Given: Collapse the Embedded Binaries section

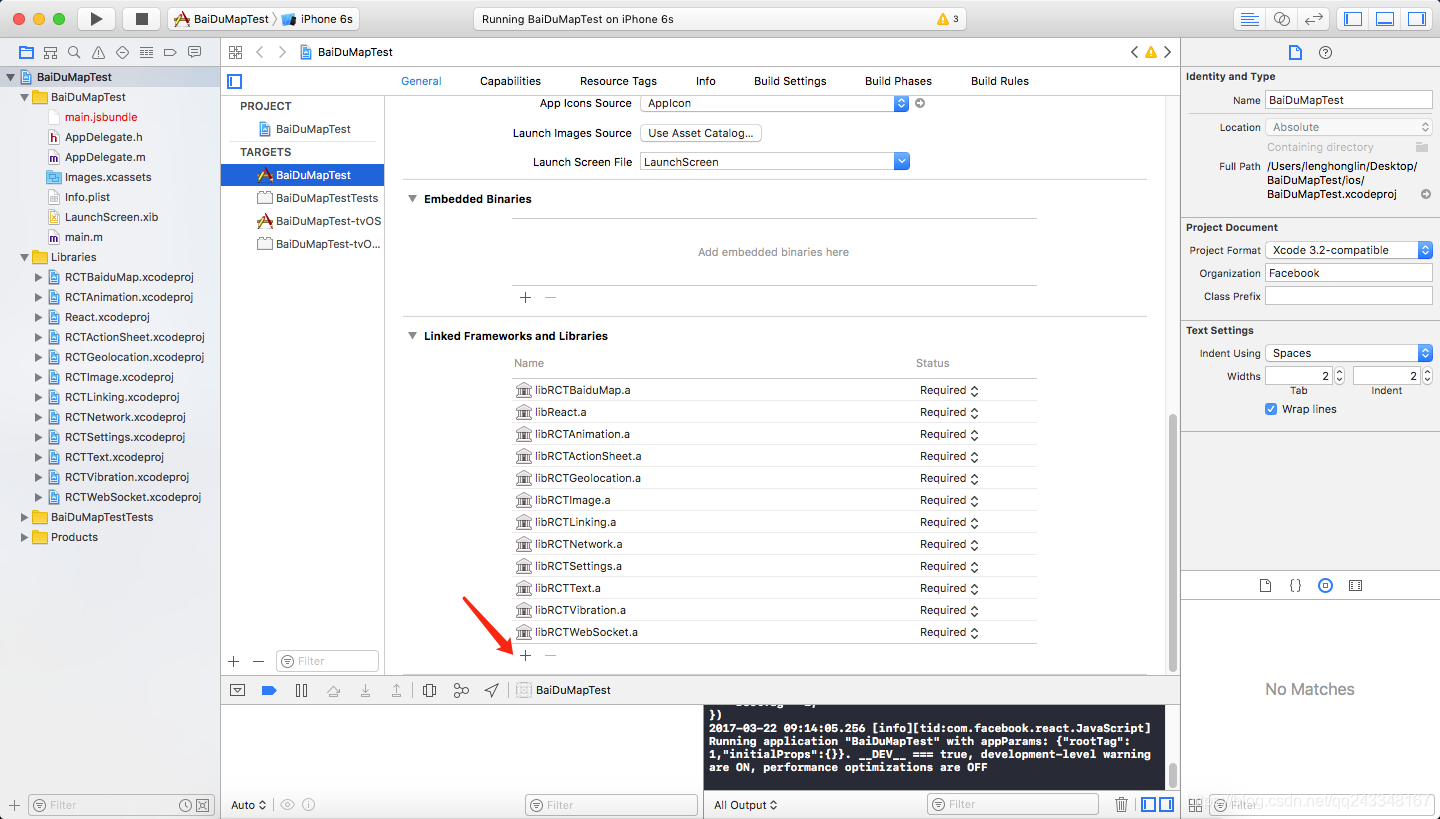Looking at the screenshot, I should click(x=412, y=199).
